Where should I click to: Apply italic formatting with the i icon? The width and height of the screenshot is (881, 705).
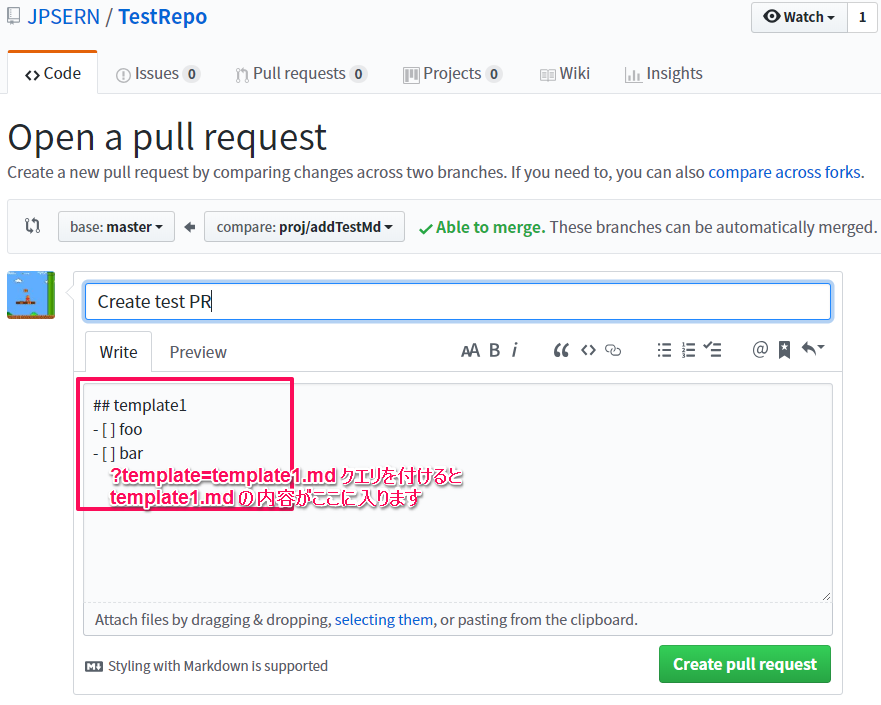pos(515,351)
